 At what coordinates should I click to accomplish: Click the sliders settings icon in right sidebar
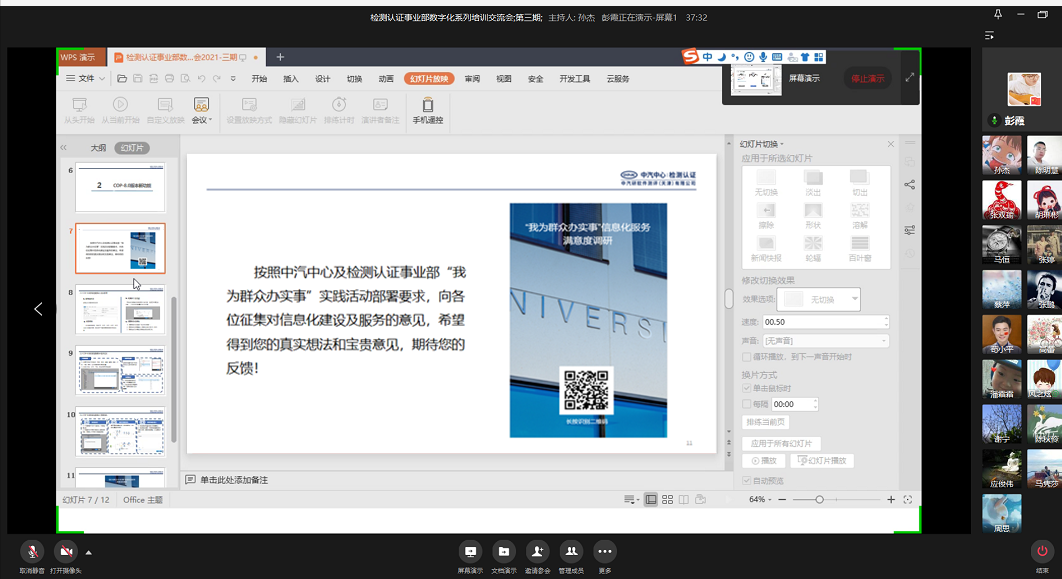(x=910, y=230)
